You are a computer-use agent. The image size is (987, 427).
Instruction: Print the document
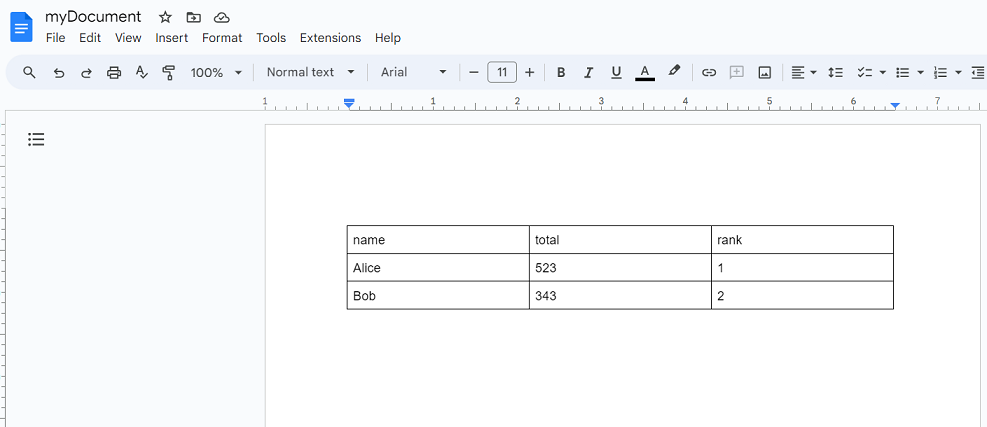click(x=114, y=72)
